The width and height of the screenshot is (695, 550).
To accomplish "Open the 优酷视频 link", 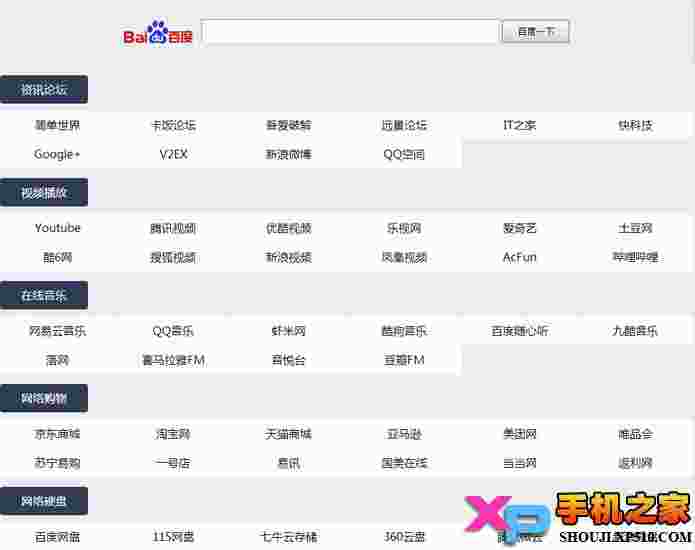I will point(289,228).
